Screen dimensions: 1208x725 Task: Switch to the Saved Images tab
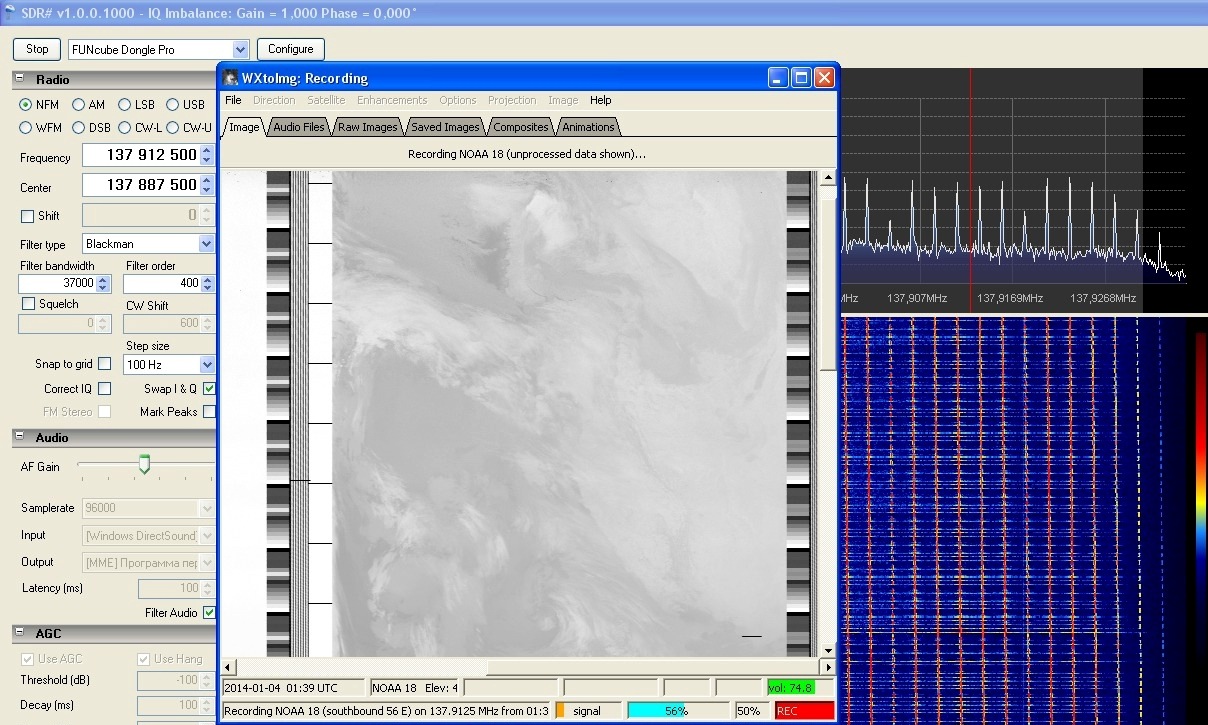coord(445,127)
